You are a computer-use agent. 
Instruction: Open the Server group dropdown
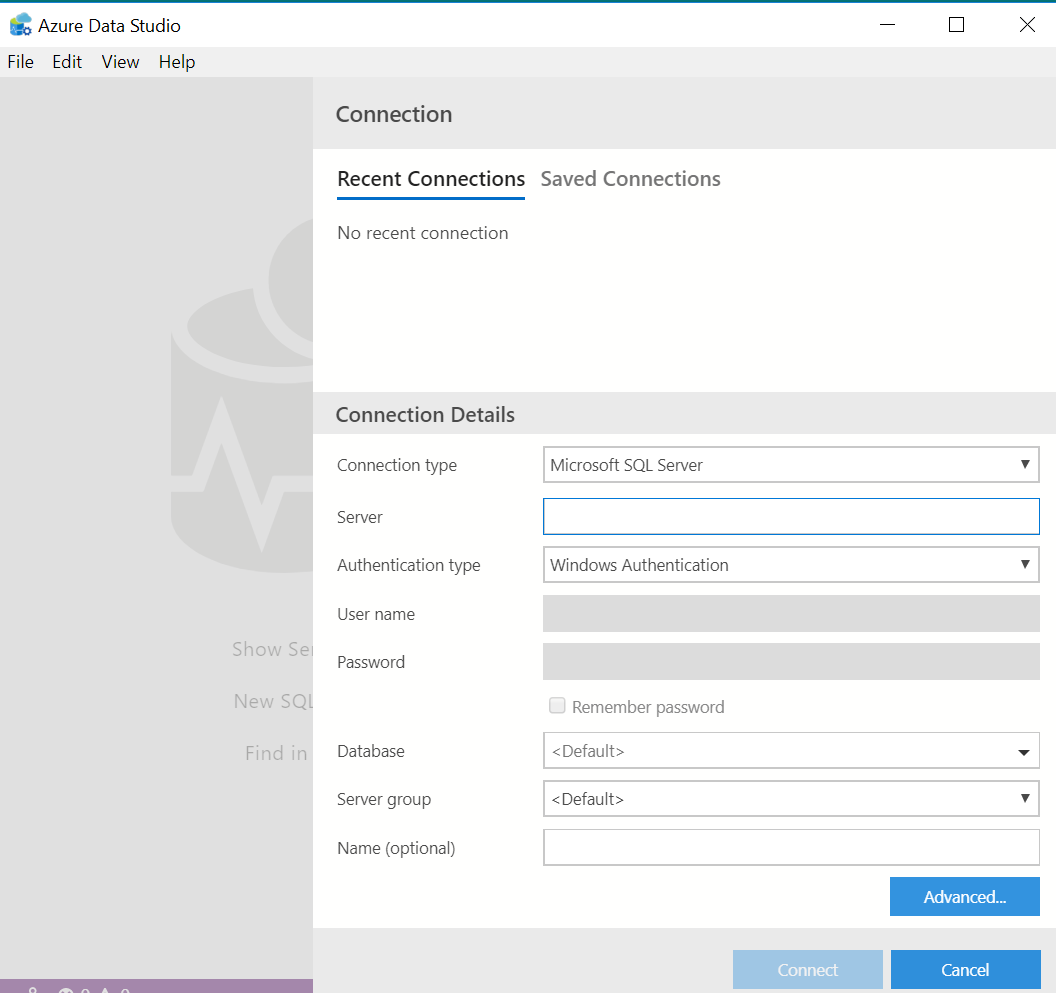[790, 799]
